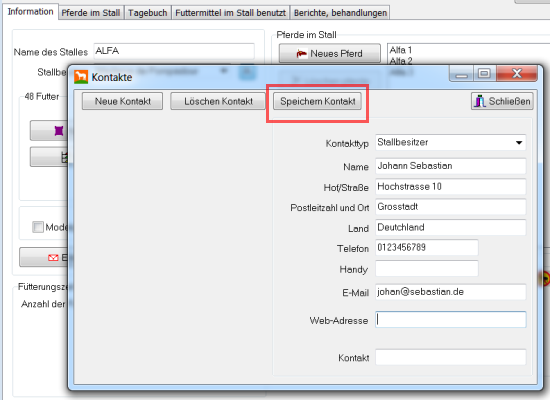Click the Telefon input field

pyautogui.click(x=427, y=248)
